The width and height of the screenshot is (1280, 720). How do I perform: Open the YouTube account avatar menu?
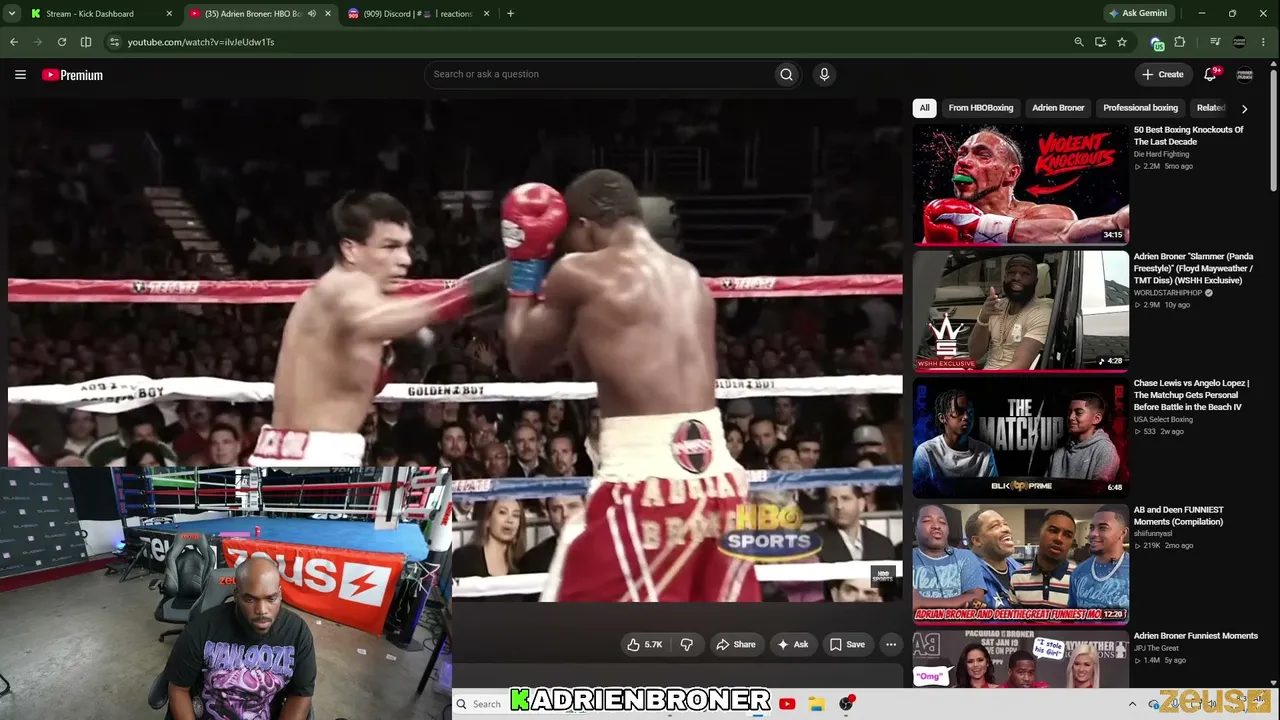tap(1245, 74)
